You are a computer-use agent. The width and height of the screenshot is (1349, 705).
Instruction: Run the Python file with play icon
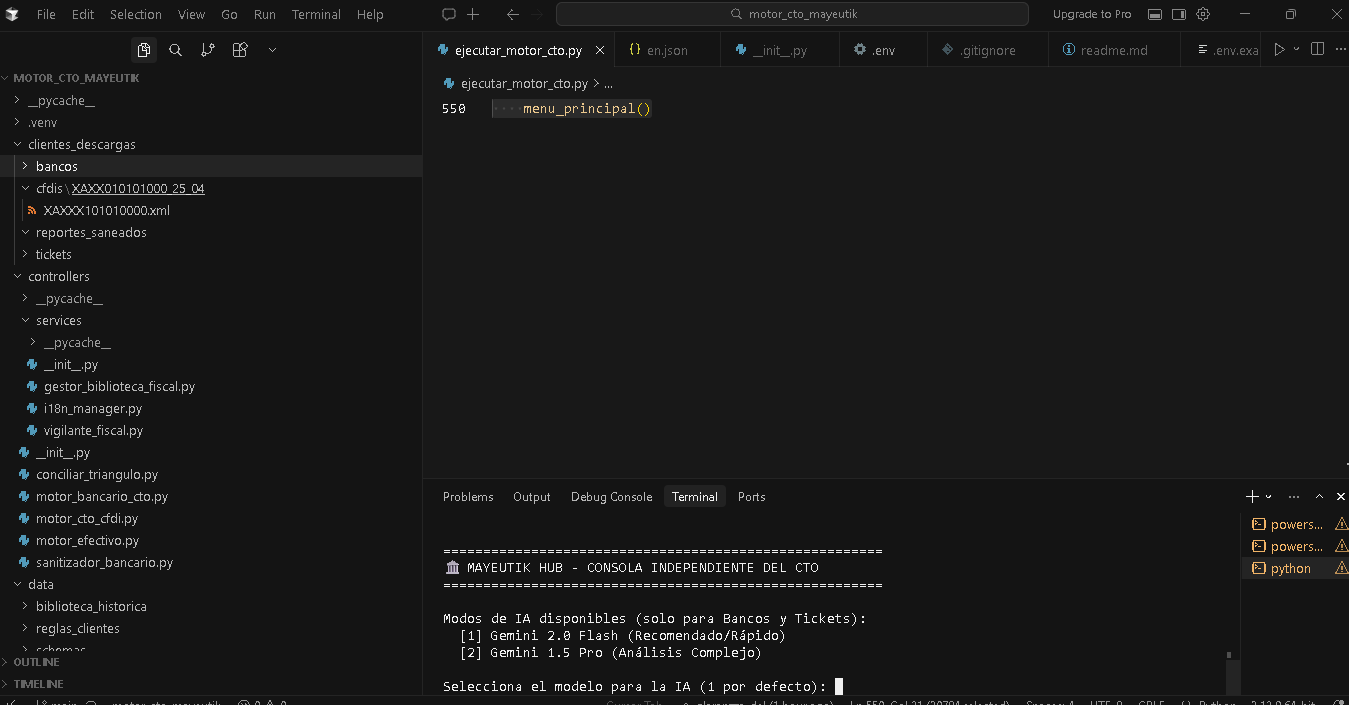pos(1279,49)
